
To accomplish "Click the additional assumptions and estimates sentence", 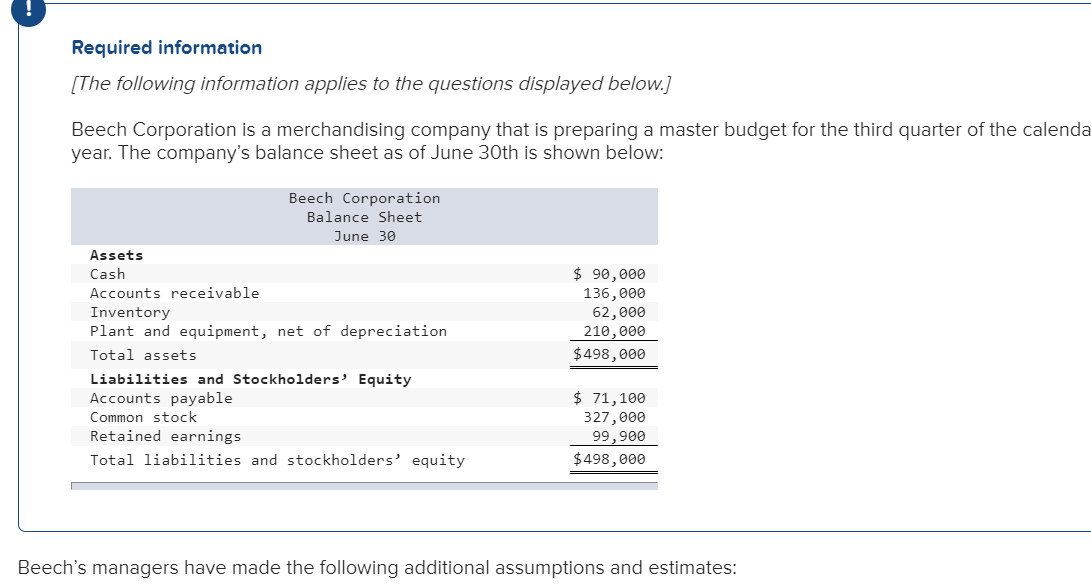I will (377, 568).
